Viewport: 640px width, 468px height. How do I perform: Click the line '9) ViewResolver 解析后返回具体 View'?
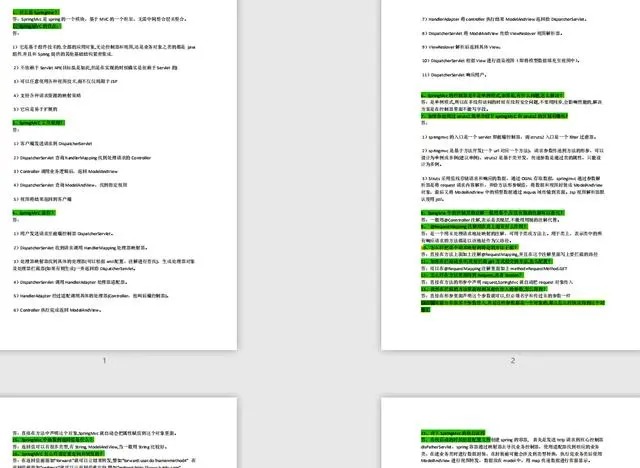pyautogui.click(x=461, y=47)
